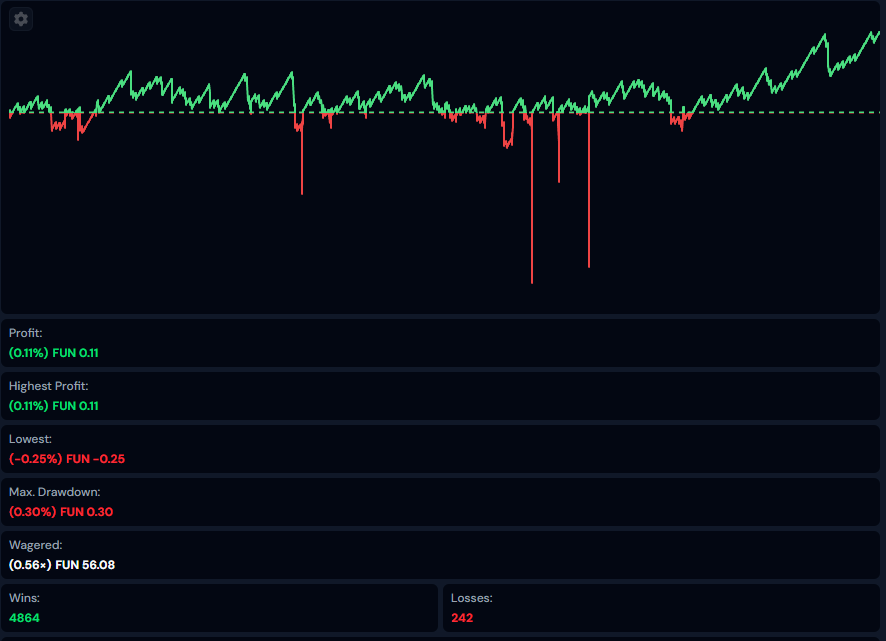
Task: Click the "Max. Drawdown:" label
Action: click(x=55, y=491)
